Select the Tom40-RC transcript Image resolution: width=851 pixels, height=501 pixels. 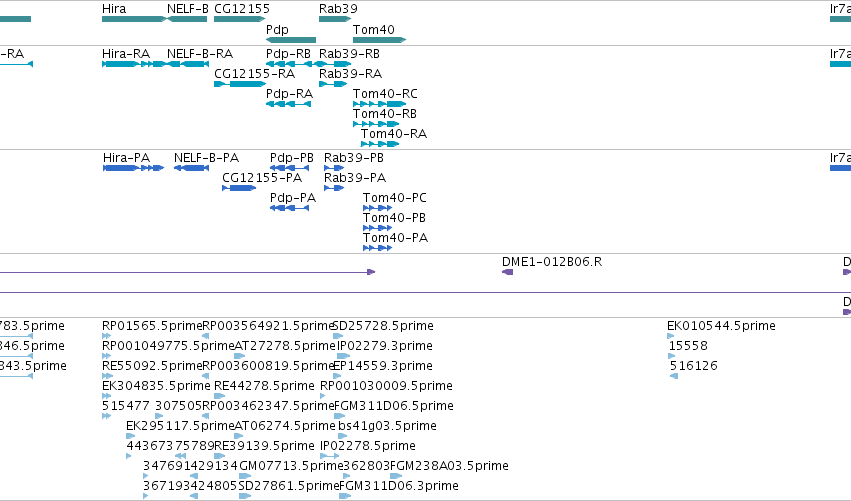coord(379,104)
